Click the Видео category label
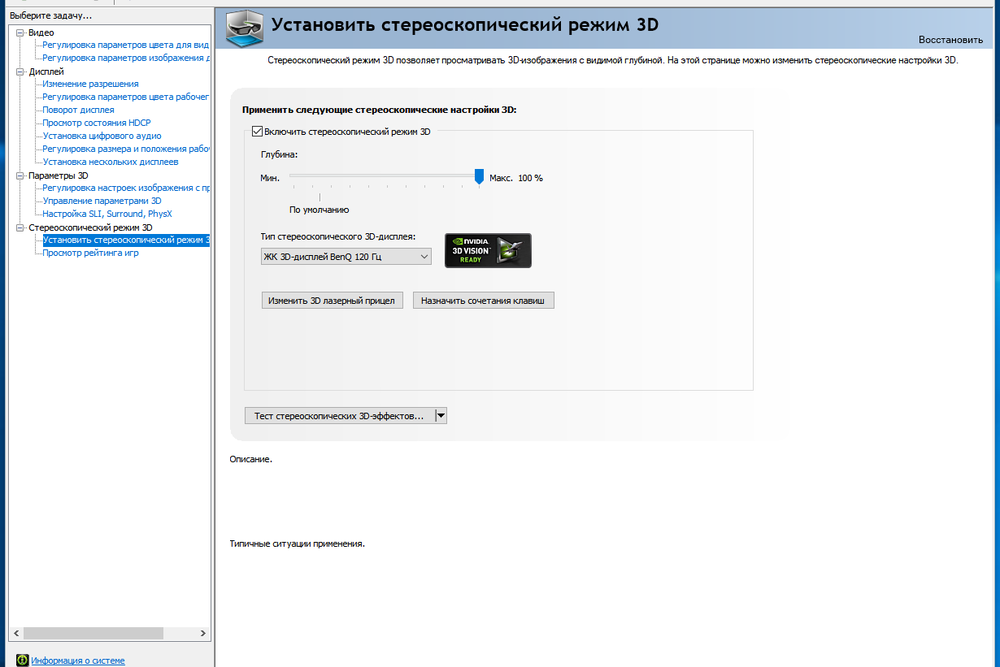 click(x=41, y=33)
